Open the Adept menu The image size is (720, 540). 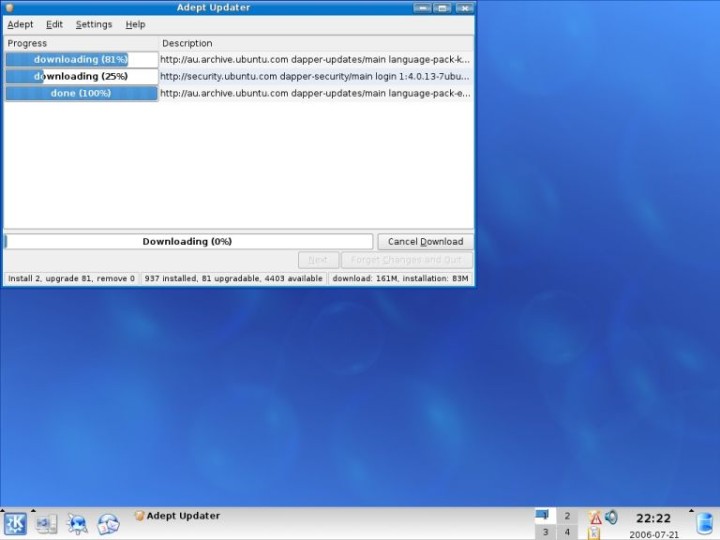20,24
